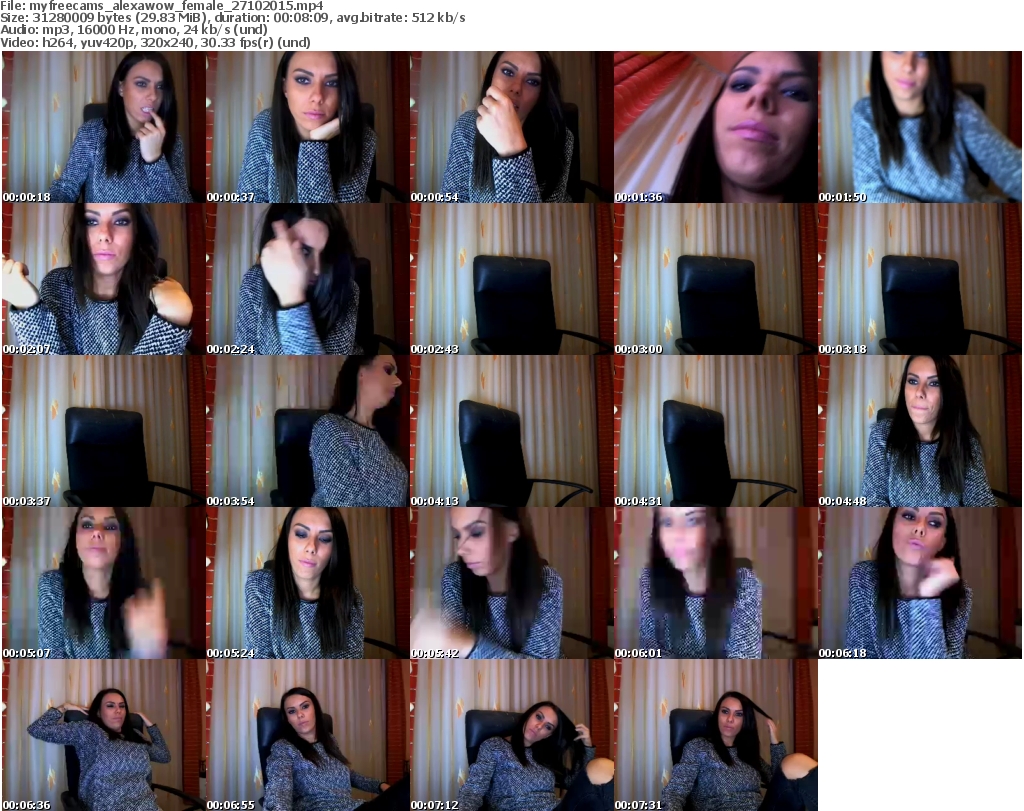Screen dimensions: 1024x811
Task: Select the empty-chair thumbnail at 00:04:31
Action: [x=716, y=431]
